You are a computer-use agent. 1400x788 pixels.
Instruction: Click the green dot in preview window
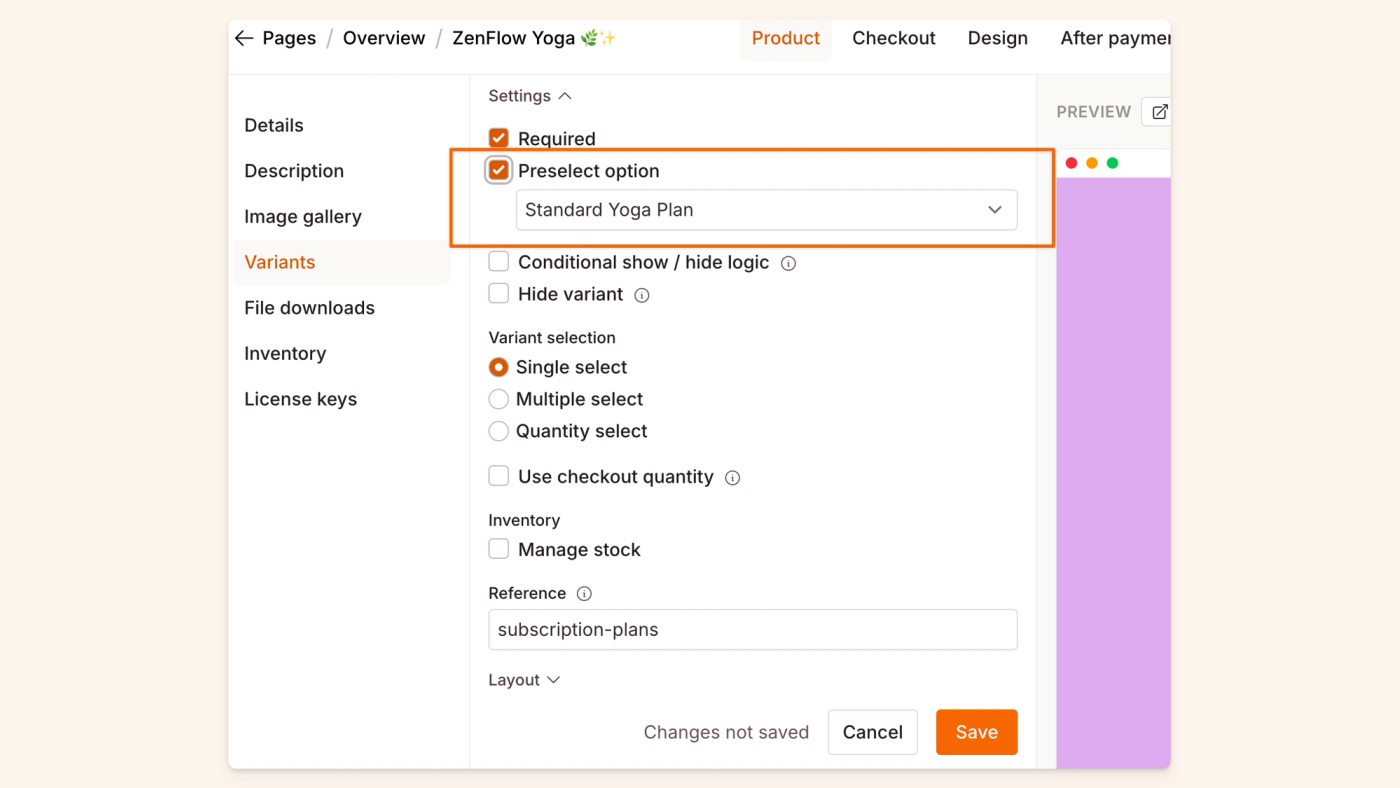click(1112, 163)
